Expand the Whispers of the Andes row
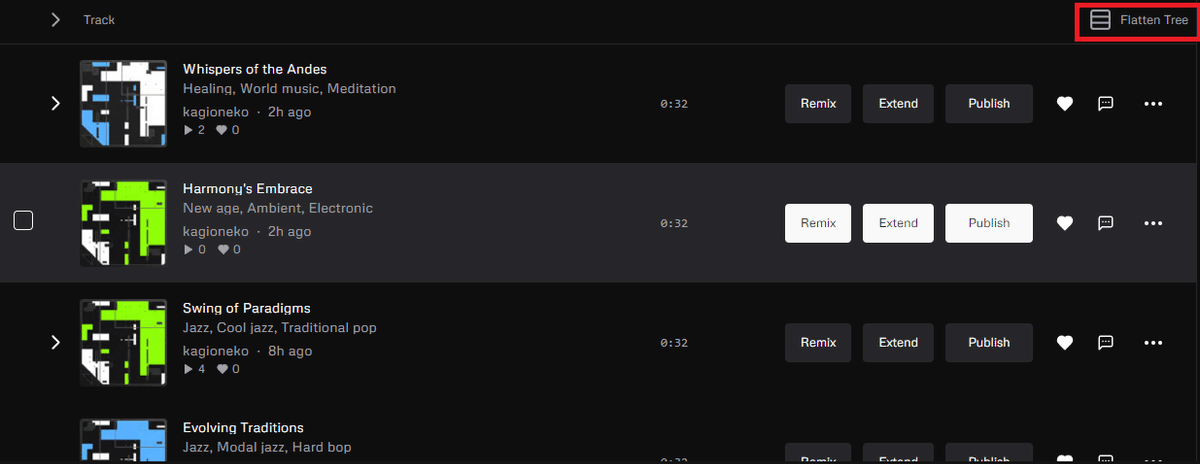The width and height of the screenshot is (1200, 464). click(56, 103)
